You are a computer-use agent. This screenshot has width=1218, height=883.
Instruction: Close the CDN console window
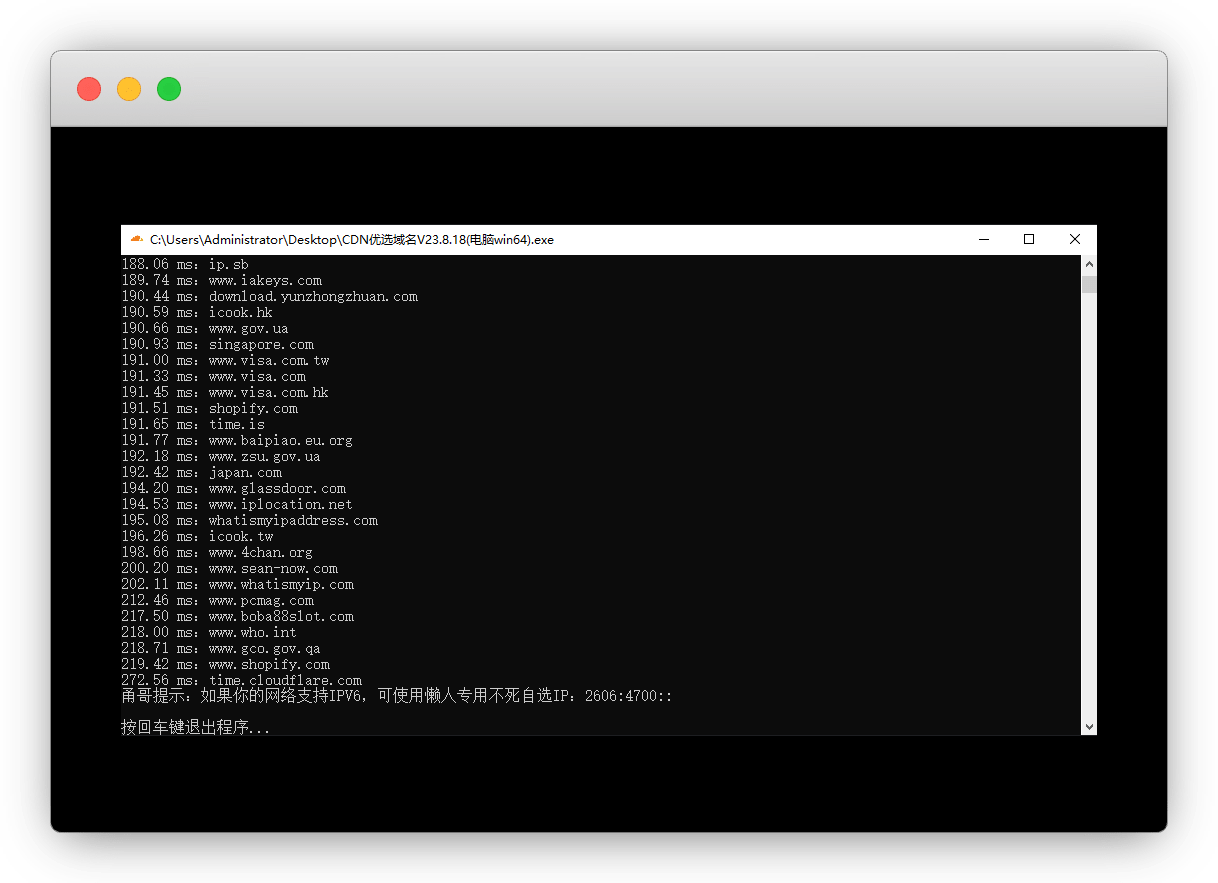tap(1075, 239)
